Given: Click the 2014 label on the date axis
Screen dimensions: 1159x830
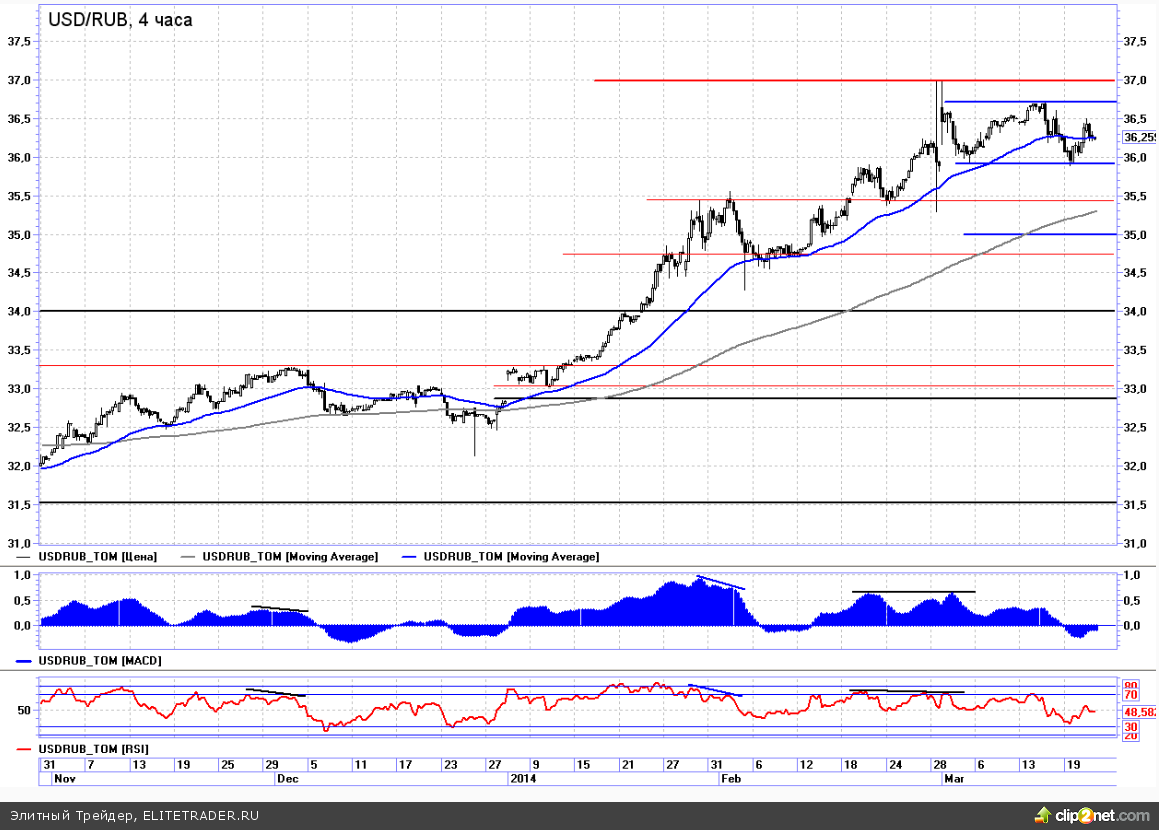Looking at the screenshot, I should coord(524,777).
